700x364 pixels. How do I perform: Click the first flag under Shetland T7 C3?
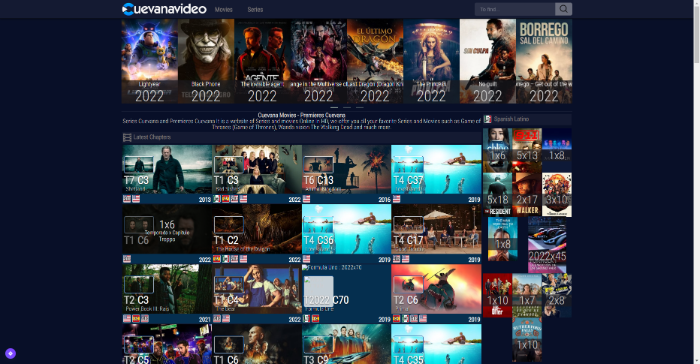tap(127, 199)
